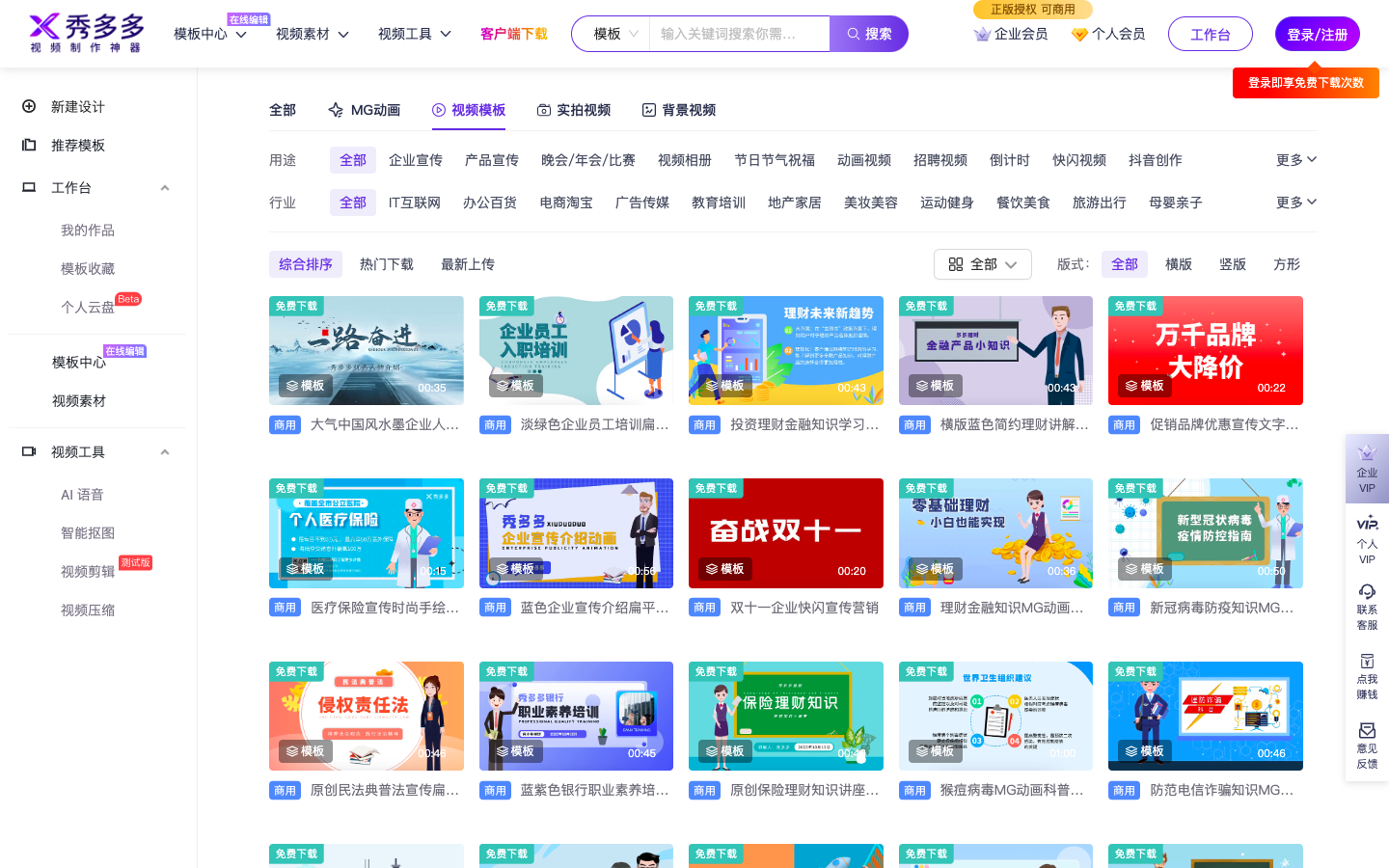Open the 客户端下载 link
The height and width of the screenshot is (868, 1389).
pyautogui.click(x=513, y=34)
